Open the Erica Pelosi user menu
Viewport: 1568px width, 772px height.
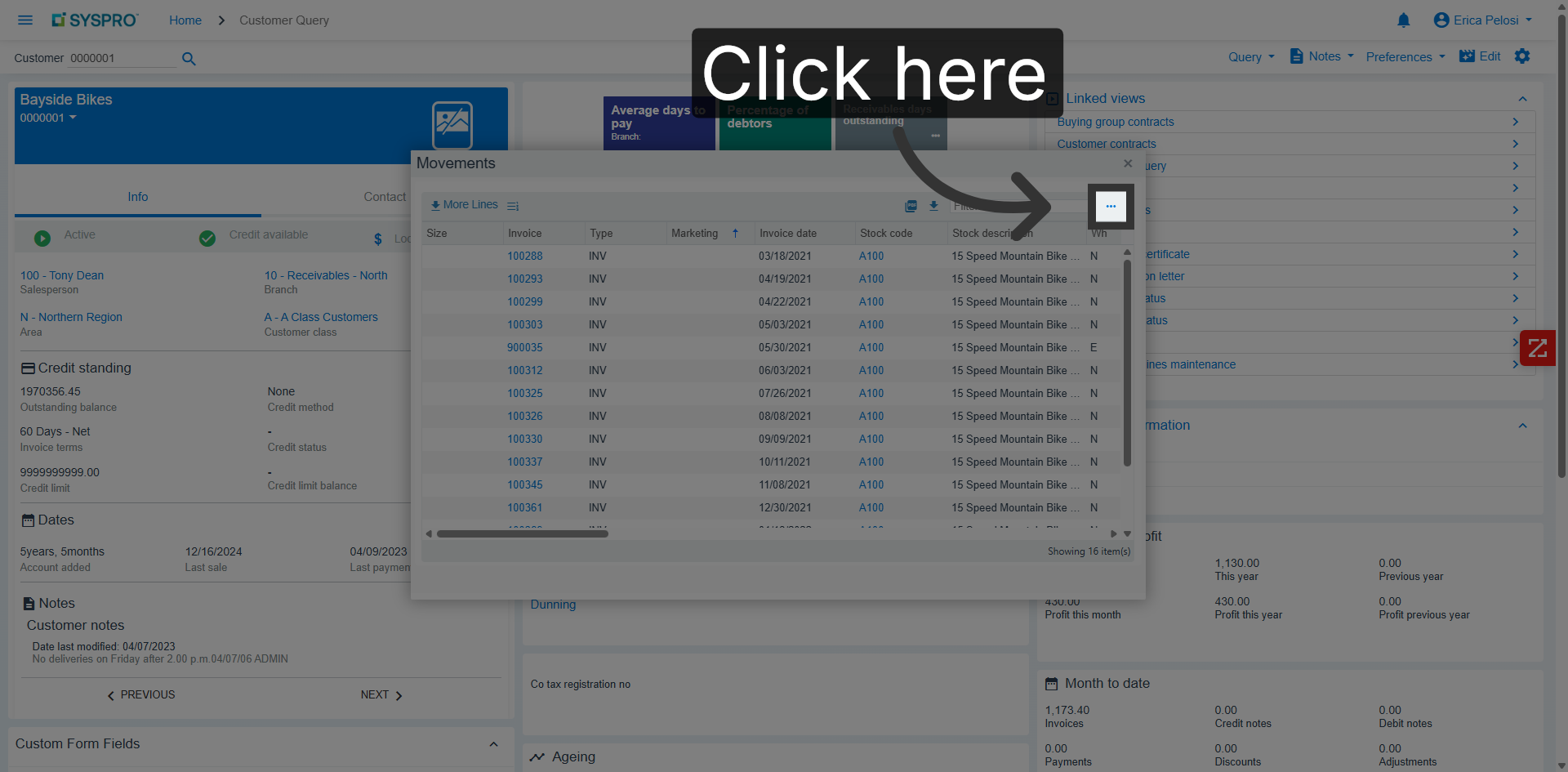point(1483,20)
